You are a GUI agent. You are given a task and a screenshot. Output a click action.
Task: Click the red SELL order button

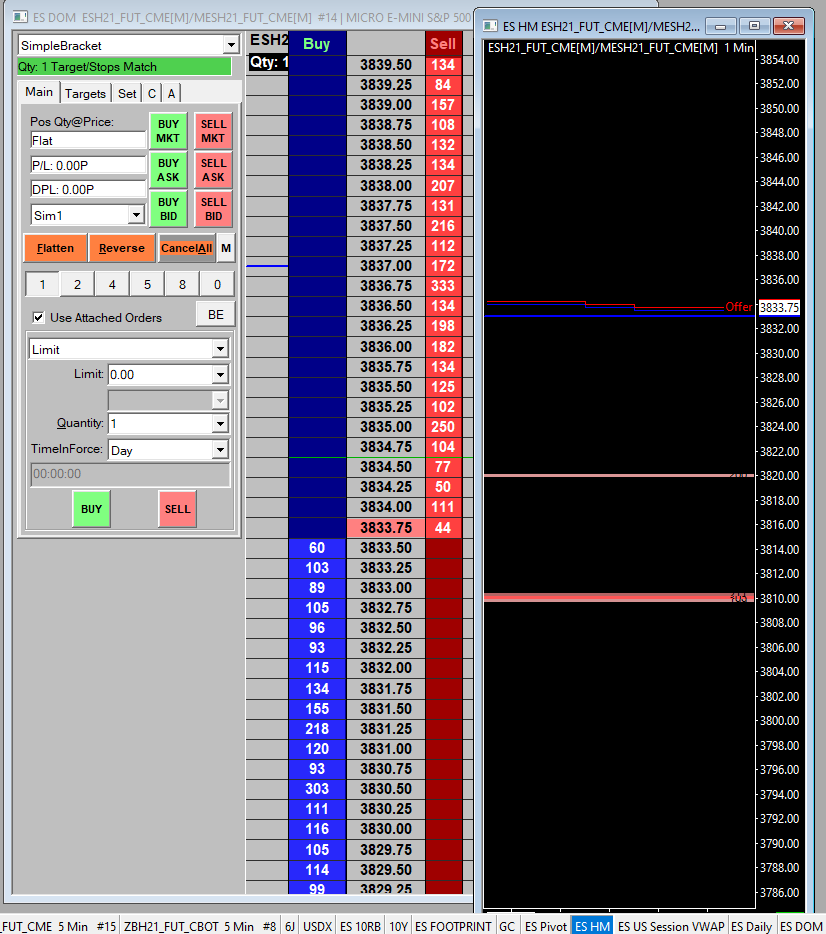177,509
